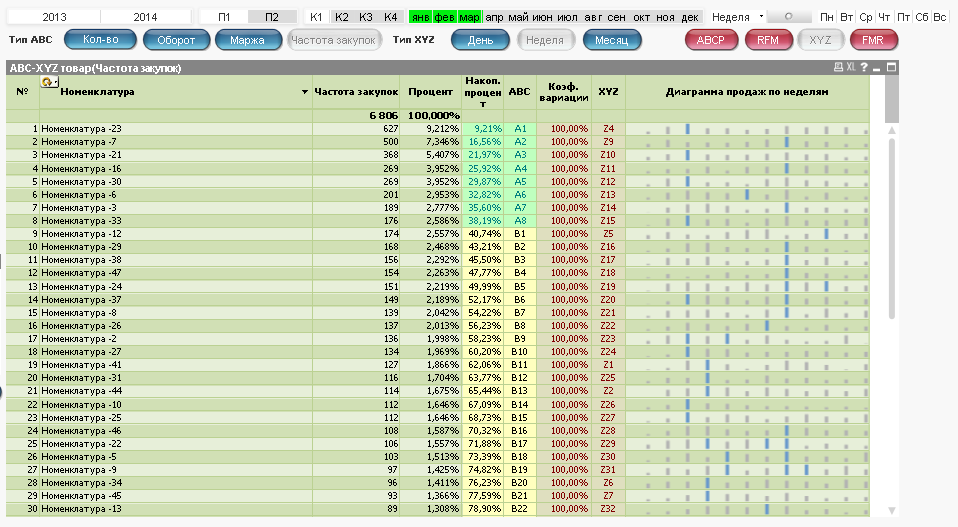The image size is (958, 527).
Task: Select День as the XYZ type
Action: point(480,40)
